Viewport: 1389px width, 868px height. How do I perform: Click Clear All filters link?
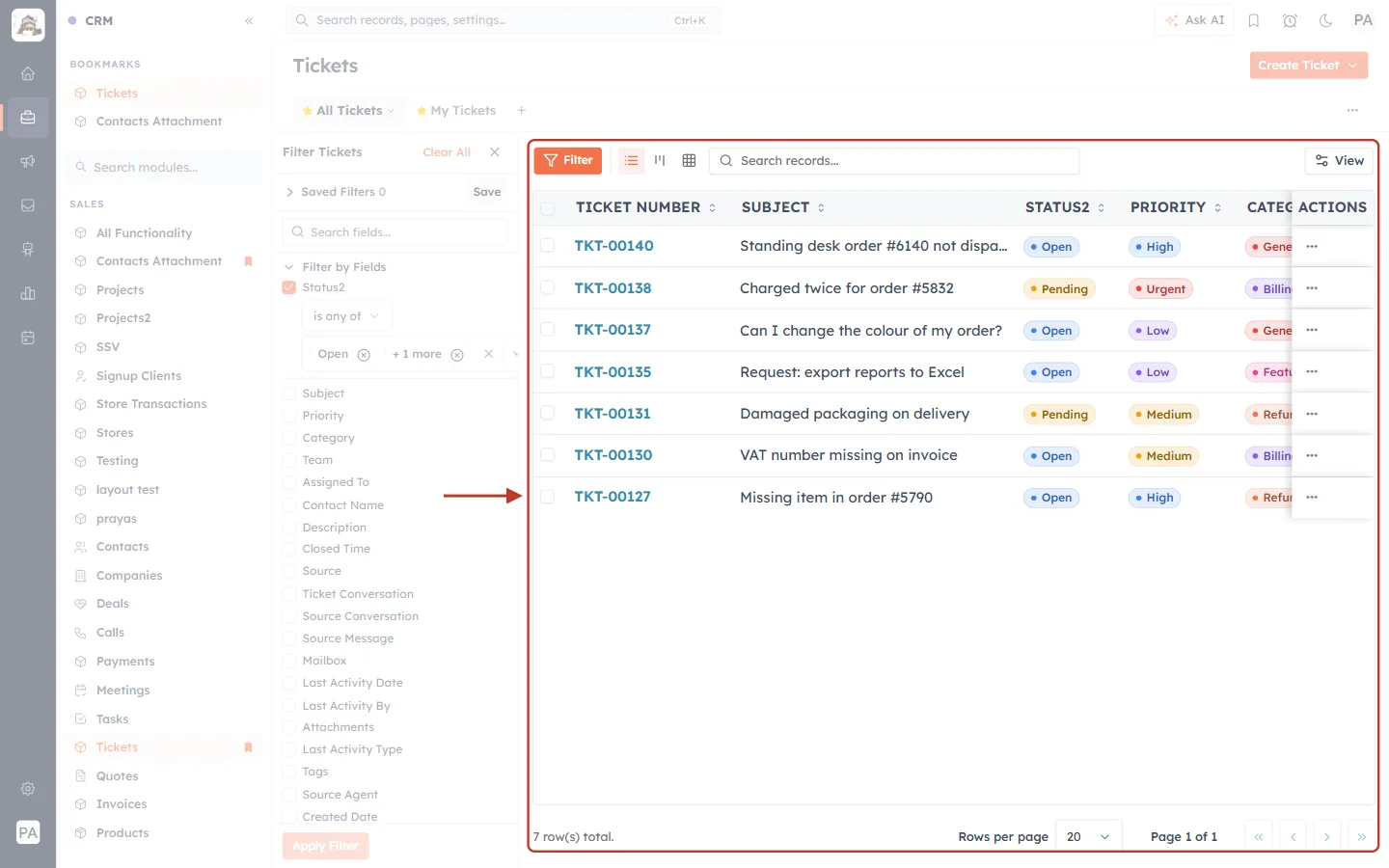[x=447, y=152]
